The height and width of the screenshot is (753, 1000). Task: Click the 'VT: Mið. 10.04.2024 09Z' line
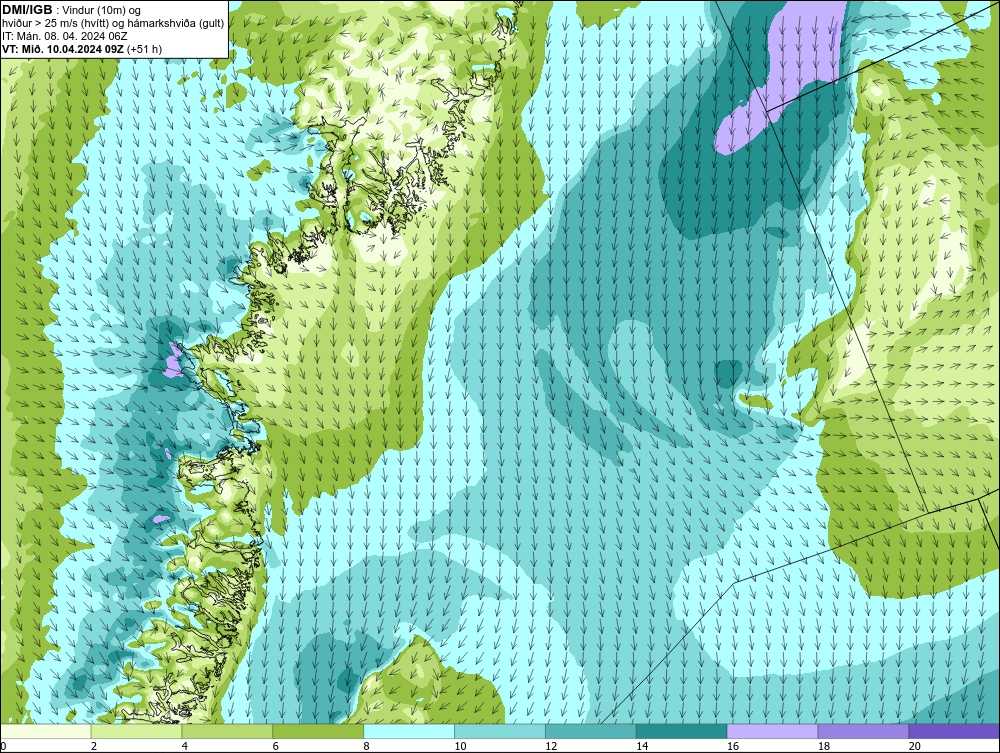tap(82, 49)
